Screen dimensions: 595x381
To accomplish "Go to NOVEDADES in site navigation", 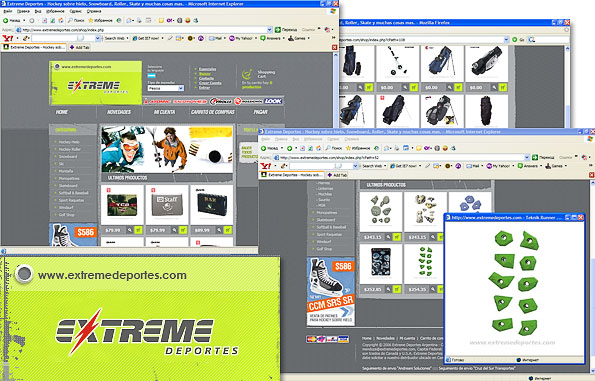I will (x=119, y=112).
